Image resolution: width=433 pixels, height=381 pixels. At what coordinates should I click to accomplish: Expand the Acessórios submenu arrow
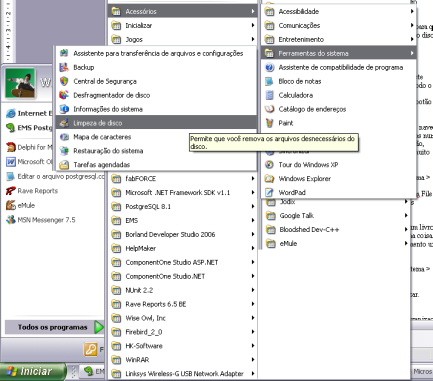tap(253, 11)
